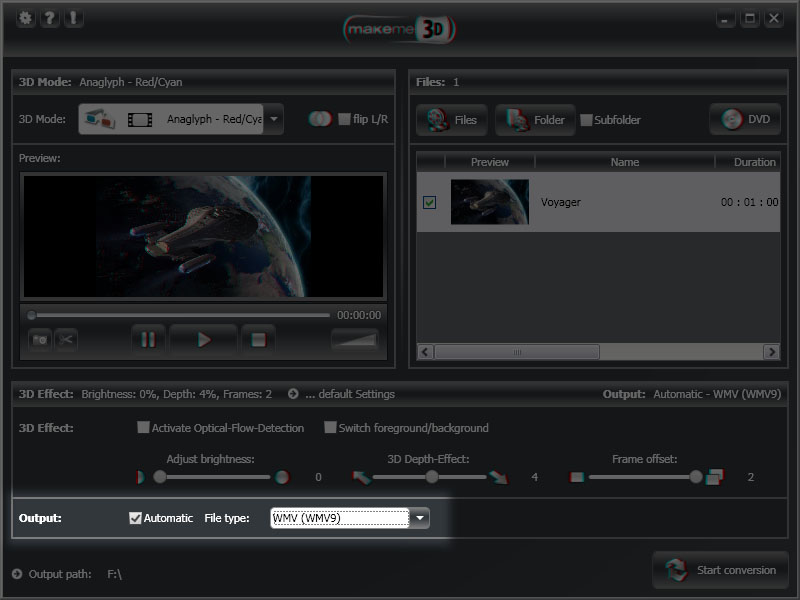Screen dimensions: 800x600
Task: Uncheck the Voyager file checkbox
Action: 430,202
